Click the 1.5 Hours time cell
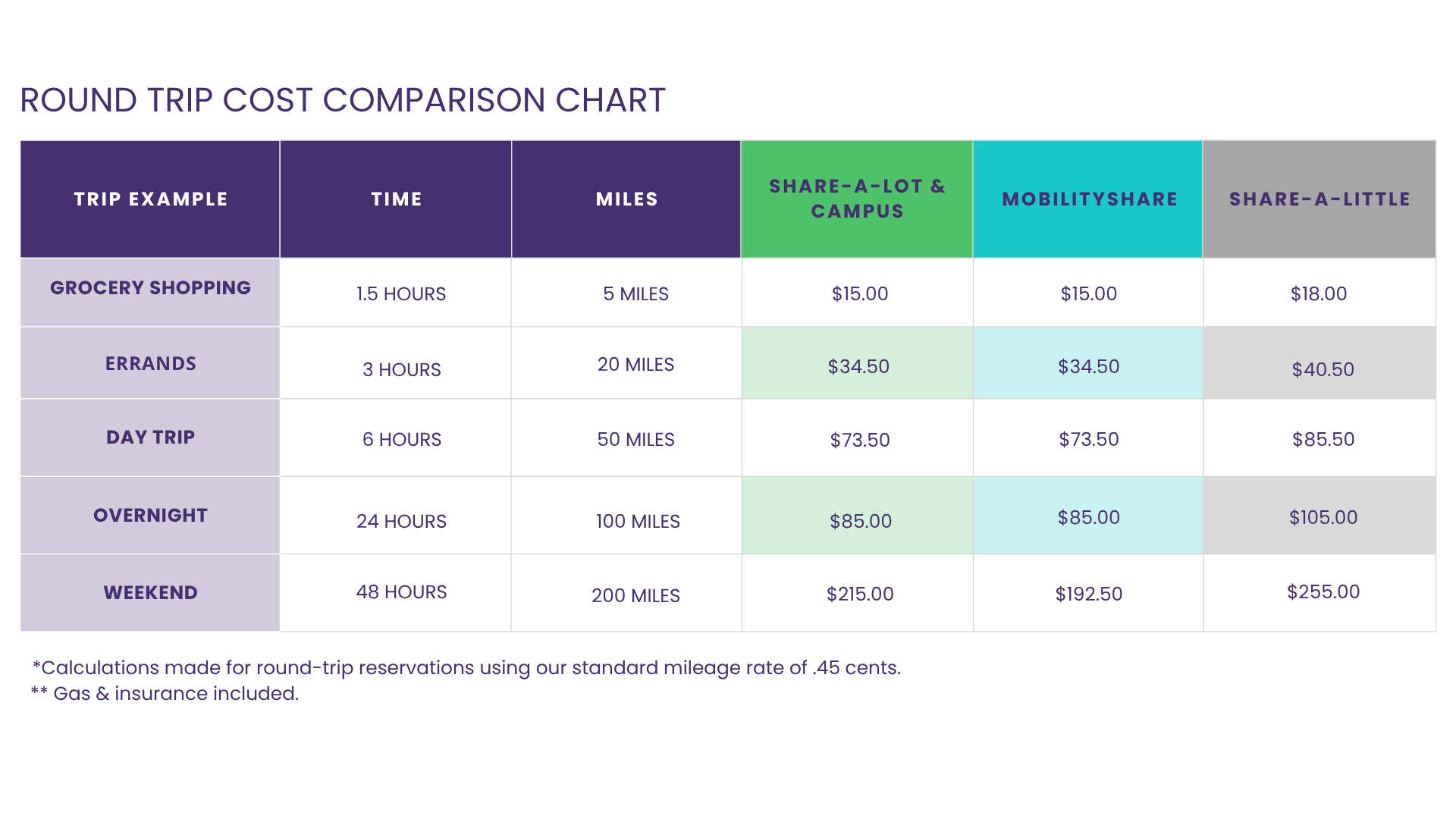1456x819 pixels. [401, 294]
